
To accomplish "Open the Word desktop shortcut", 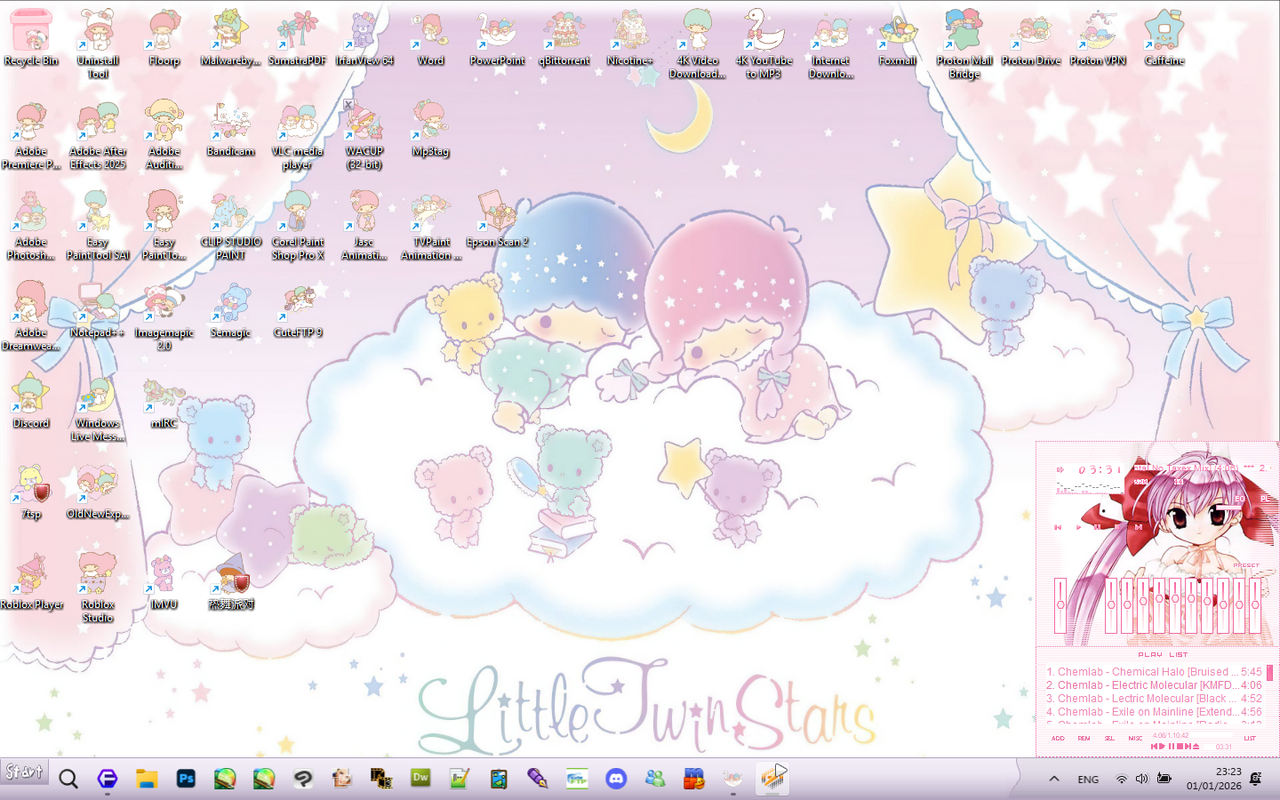I will point(430,38).
